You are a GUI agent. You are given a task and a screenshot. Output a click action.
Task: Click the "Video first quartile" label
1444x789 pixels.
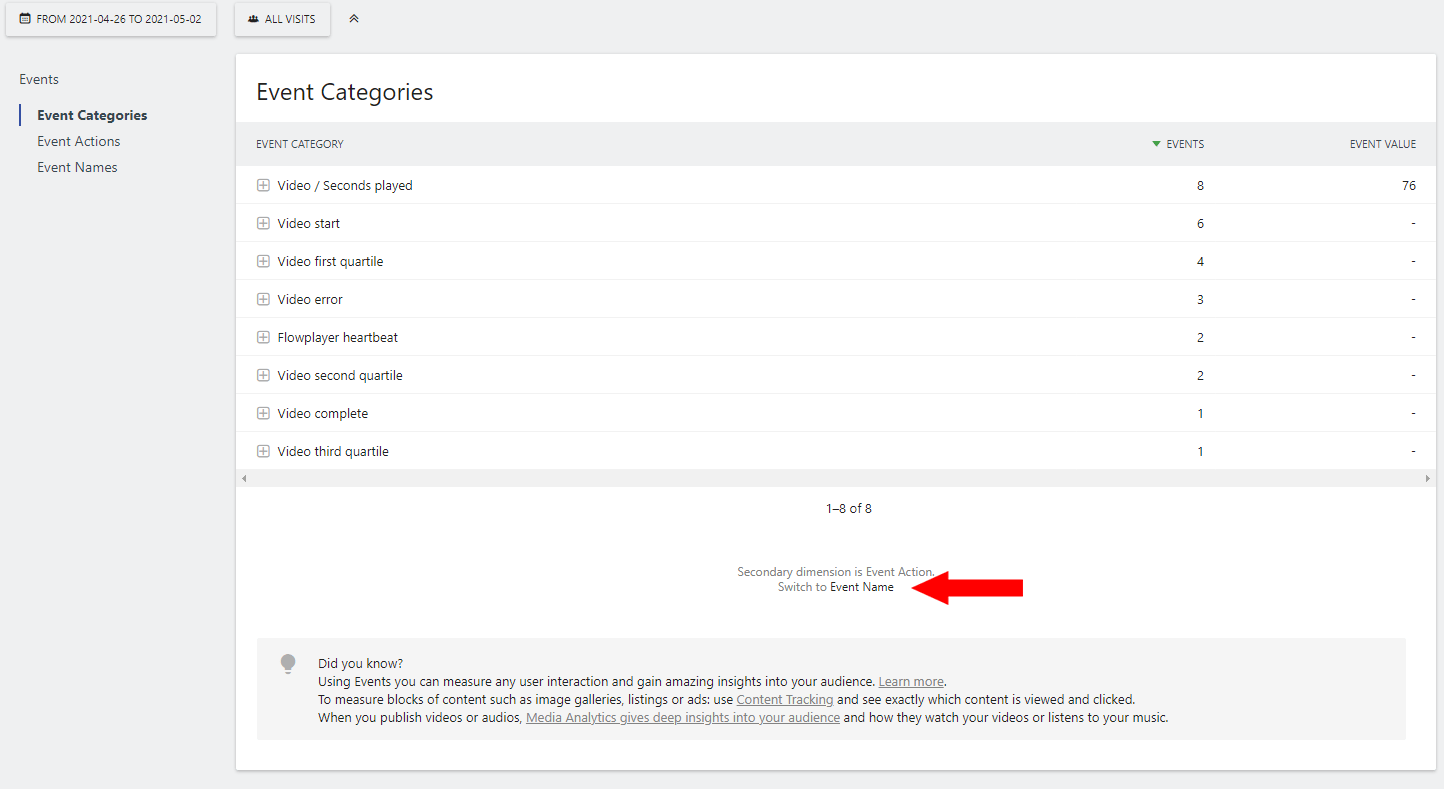330,261
